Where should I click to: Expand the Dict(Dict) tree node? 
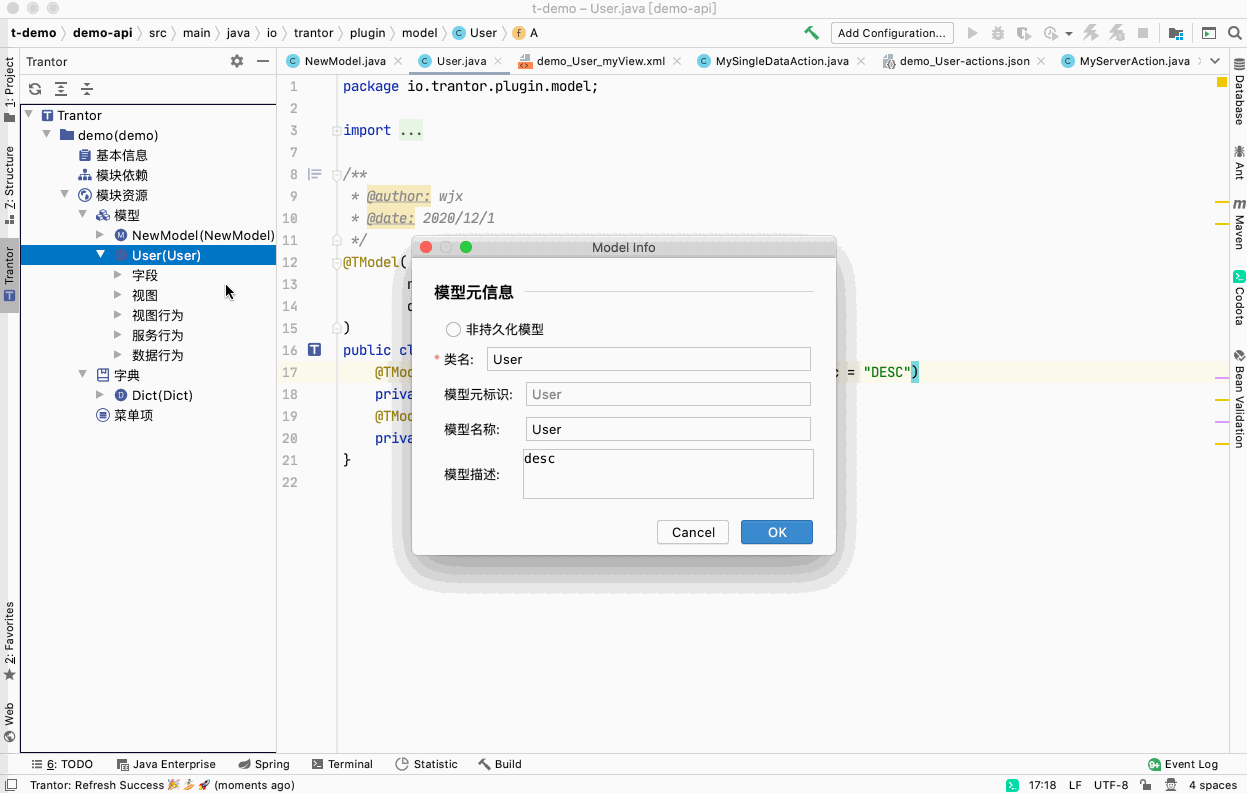[x=100, y=395]
